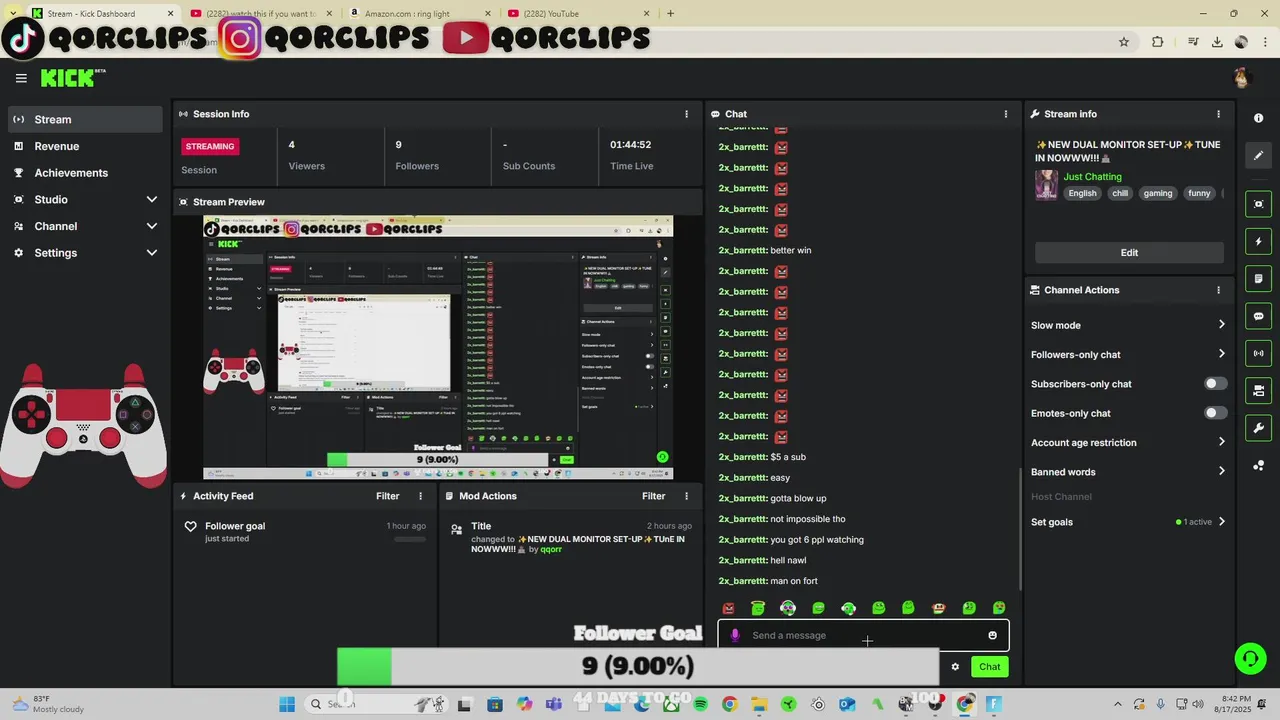This screenshot has height=720, width=1280.
Task: Click the Edit stream info button
Action: click(1129, 253)
